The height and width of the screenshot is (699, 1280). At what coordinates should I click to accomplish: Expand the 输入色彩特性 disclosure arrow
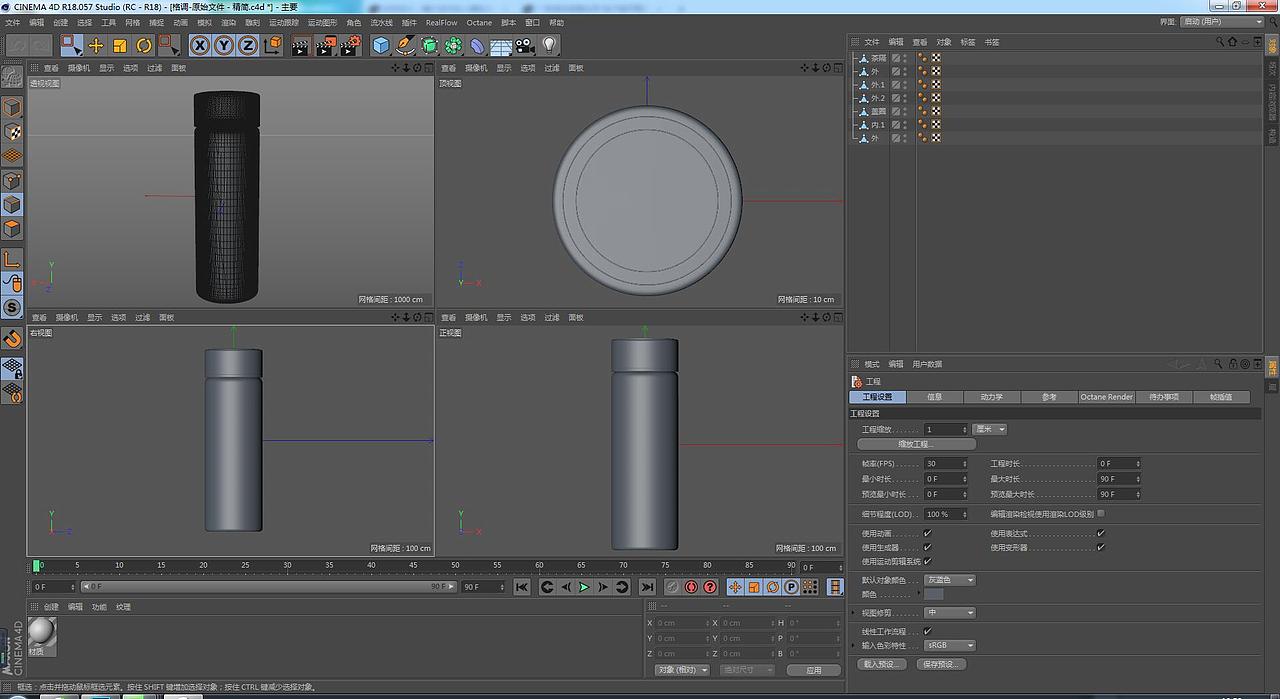click(x=854, y=646)
